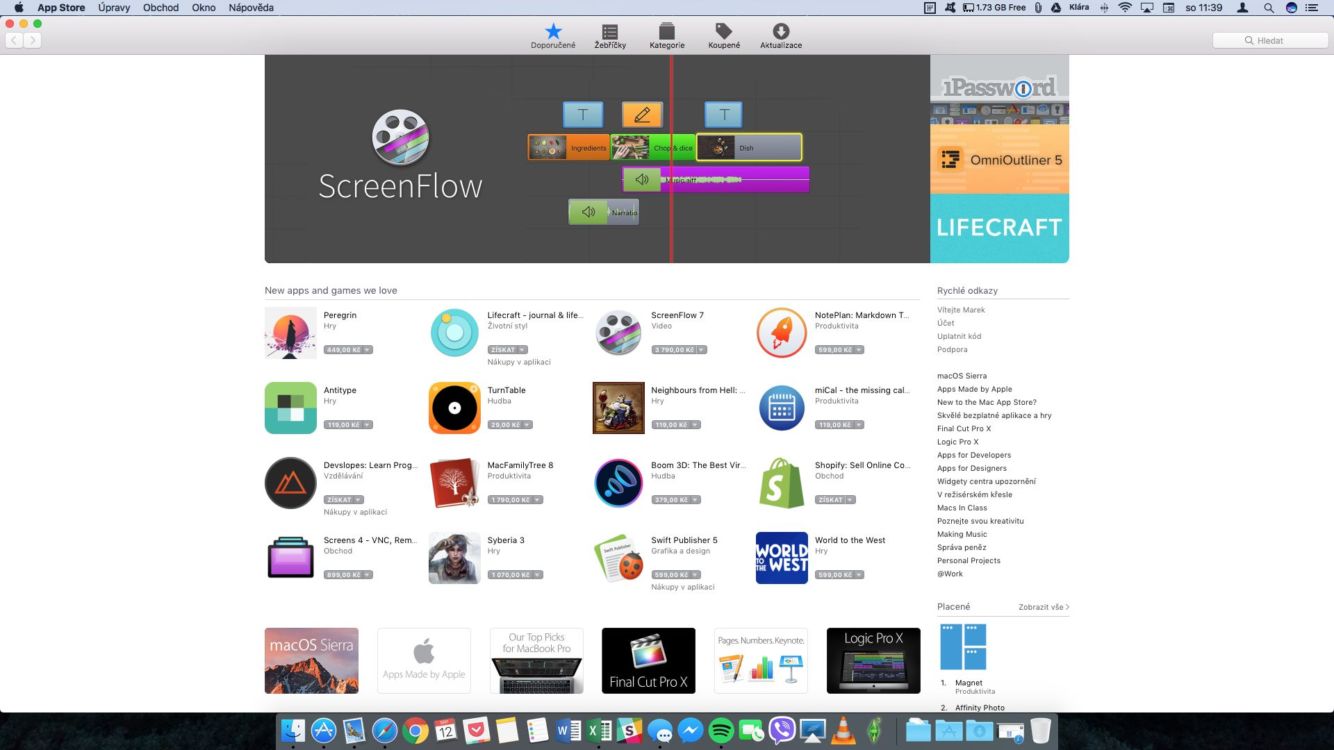
Task: Open the Obchod menu
Action: pos(160,7)
